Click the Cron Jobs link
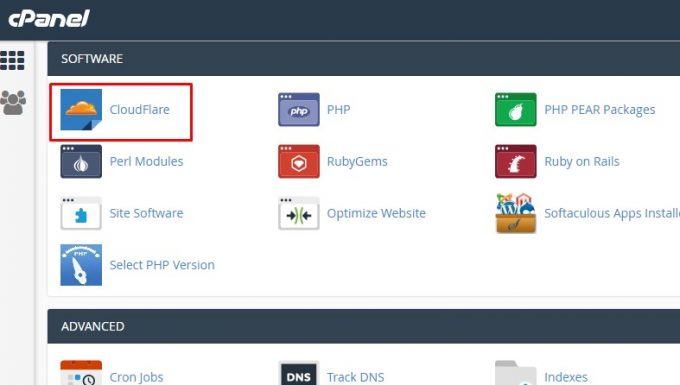This screenshot has height=385, width=680. click(137, 377)
